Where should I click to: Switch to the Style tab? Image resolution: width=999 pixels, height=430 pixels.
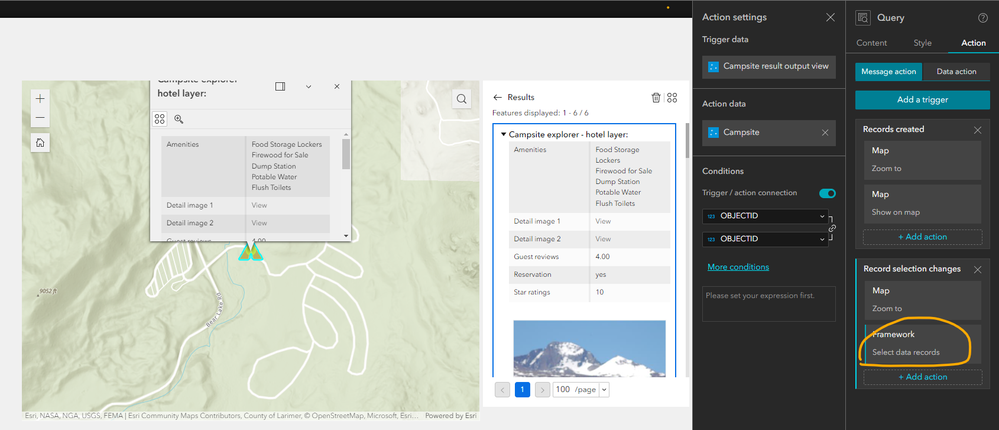[923, 43]
